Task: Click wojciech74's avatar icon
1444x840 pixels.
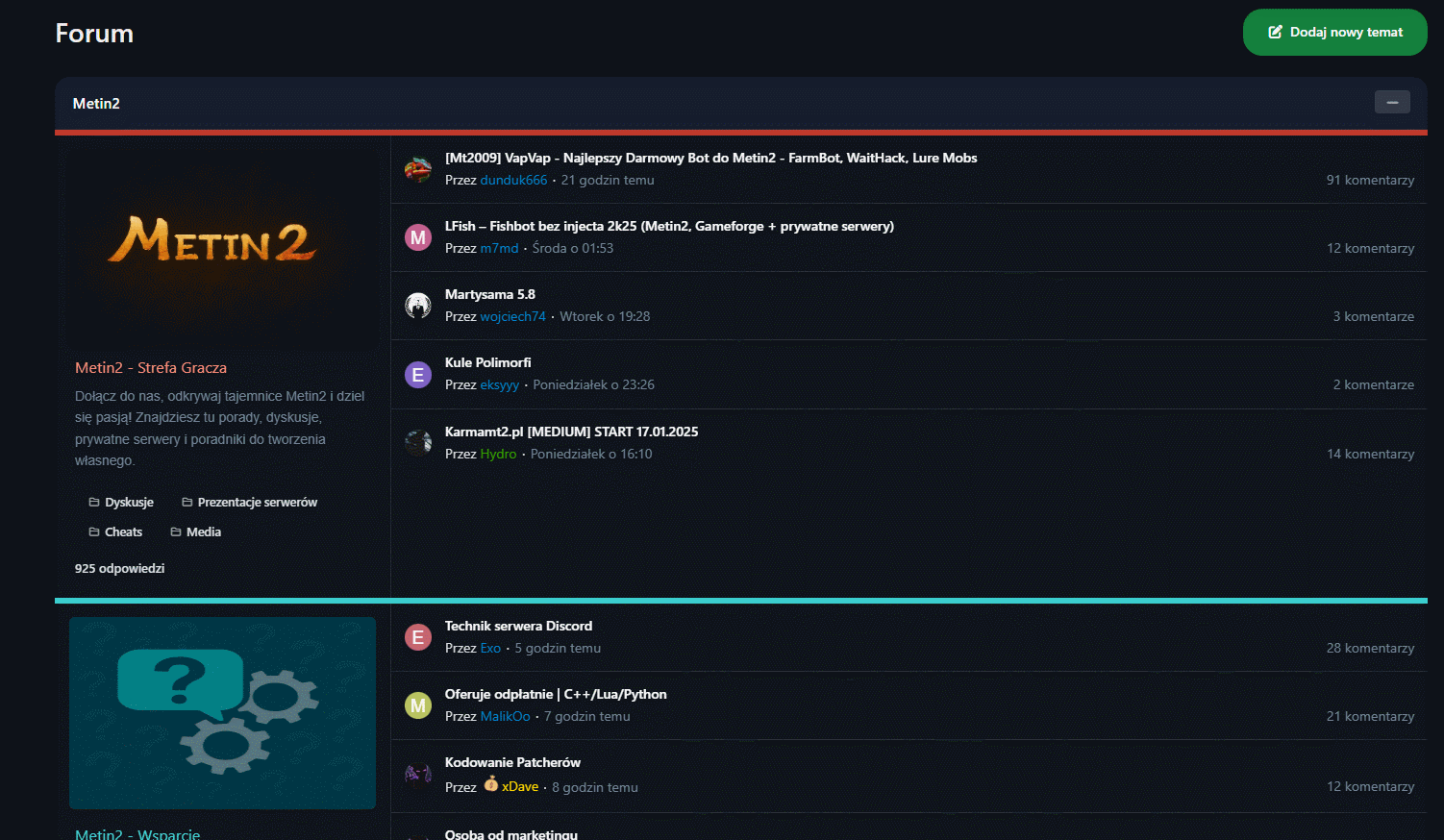Action: [x=417, y=306]
